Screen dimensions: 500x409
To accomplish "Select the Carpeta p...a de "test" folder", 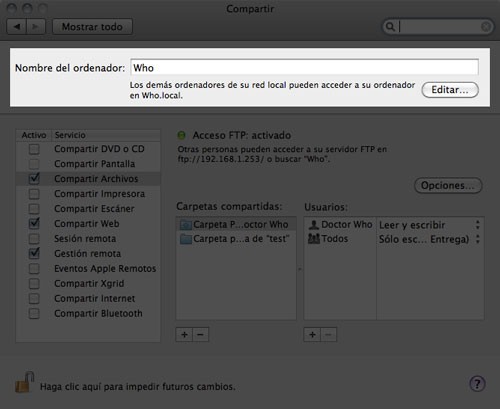I will click(236, 239).
